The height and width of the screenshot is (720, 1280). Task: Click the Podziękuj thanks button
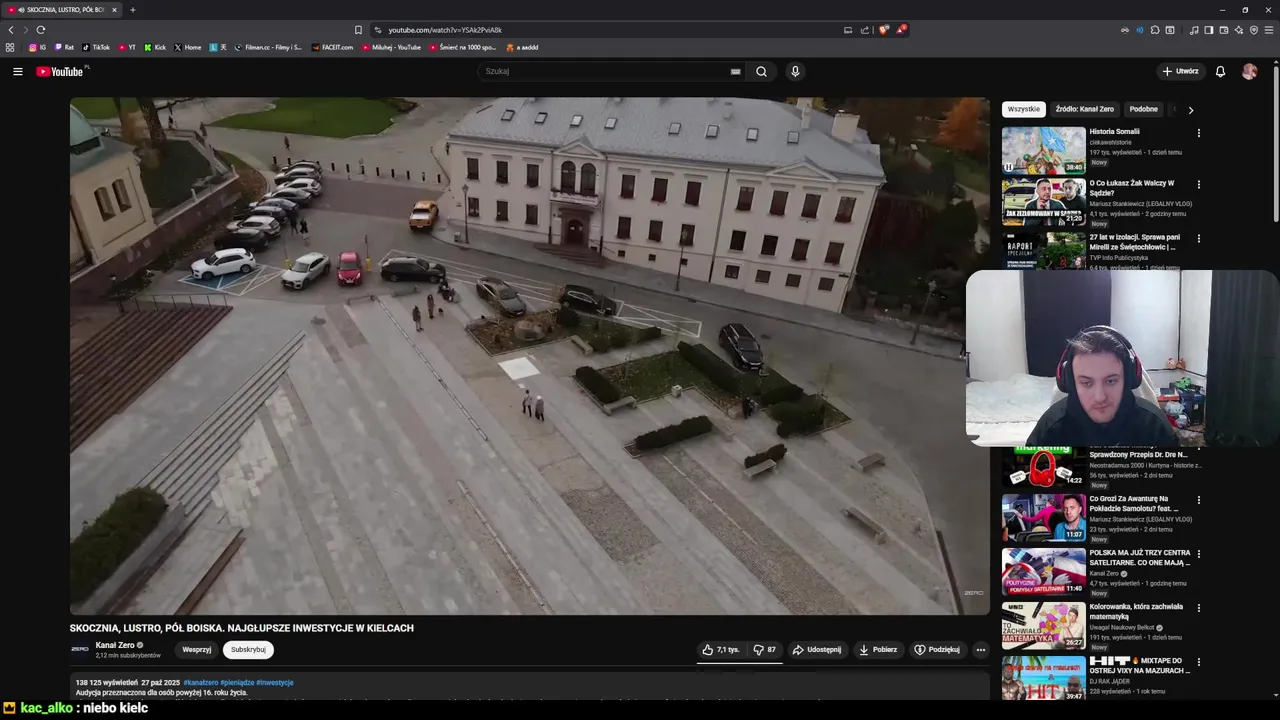tap(937, 650)
